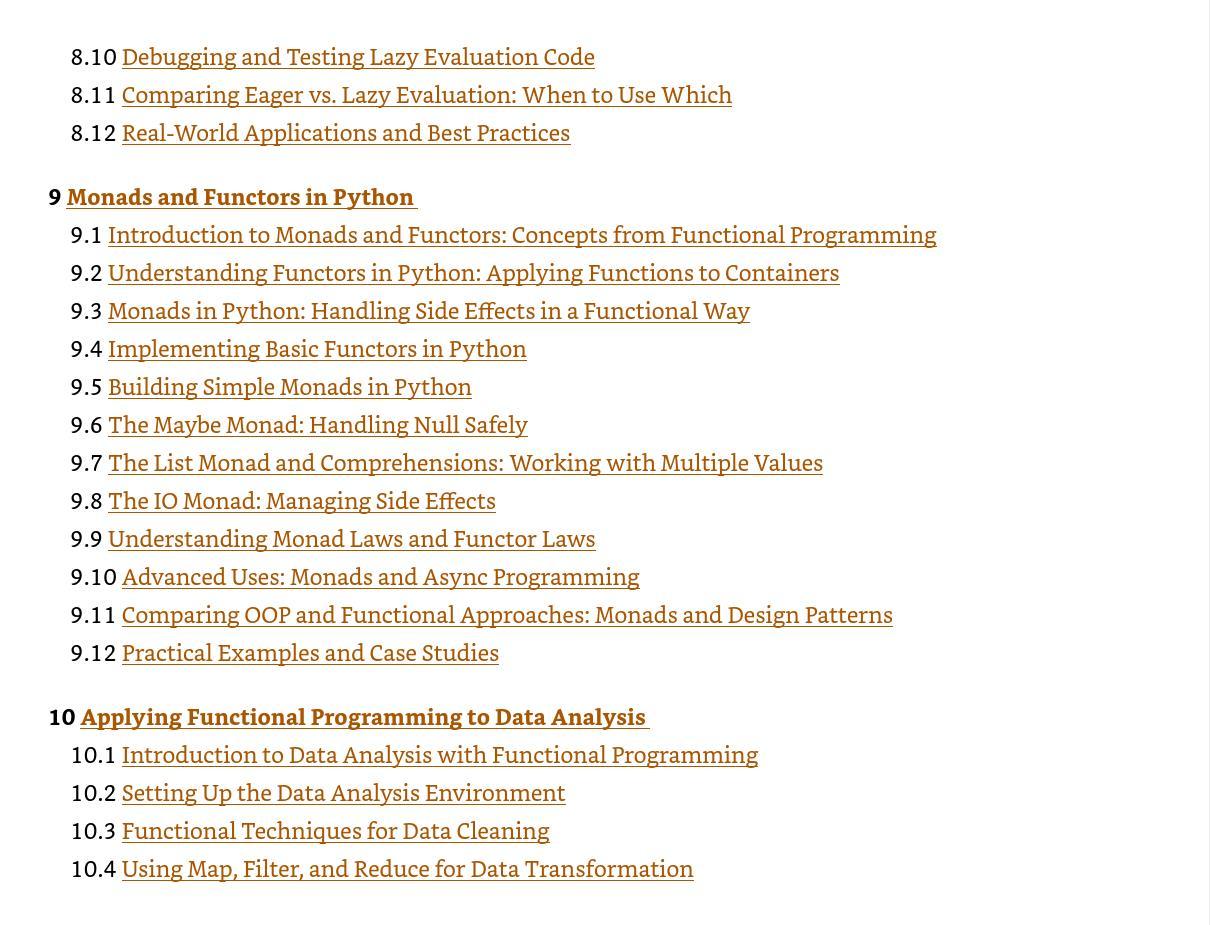Viewport: 1210px width, 925px height.
Task: Open 'Comparing Eager vs. Lazy Evaluation' section link
Action: click(x=427, y=95)
